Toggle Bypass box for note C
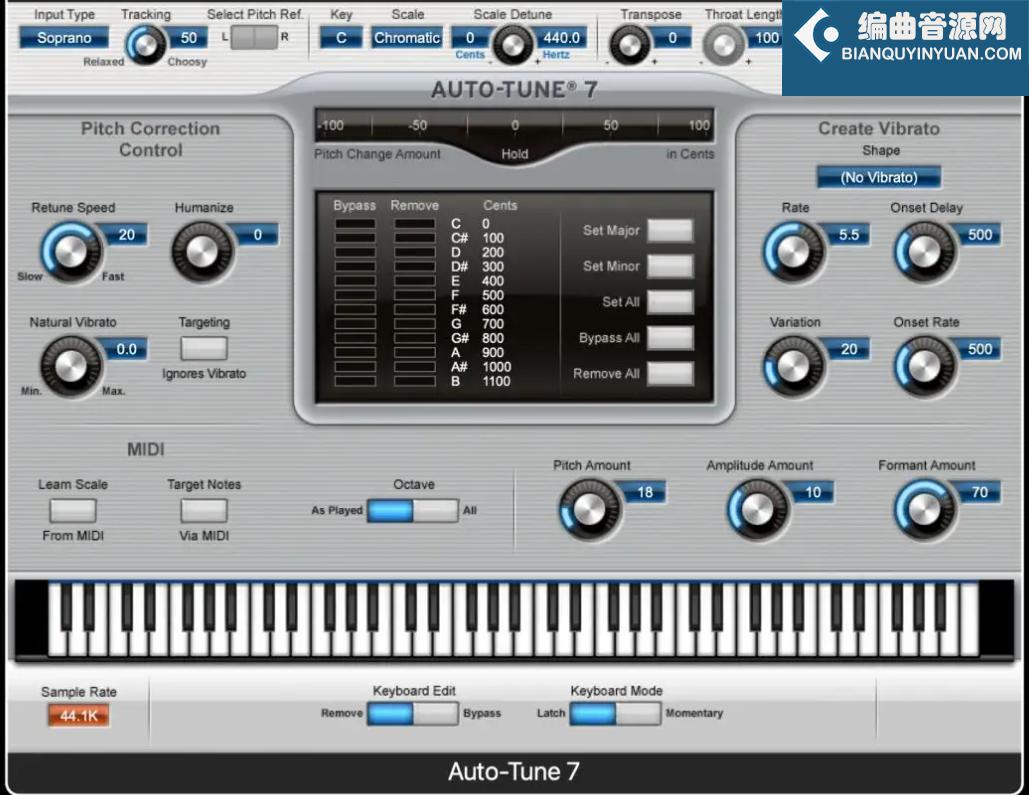The height and width of the screenshot is (795, 1029). tap(355, 224)
